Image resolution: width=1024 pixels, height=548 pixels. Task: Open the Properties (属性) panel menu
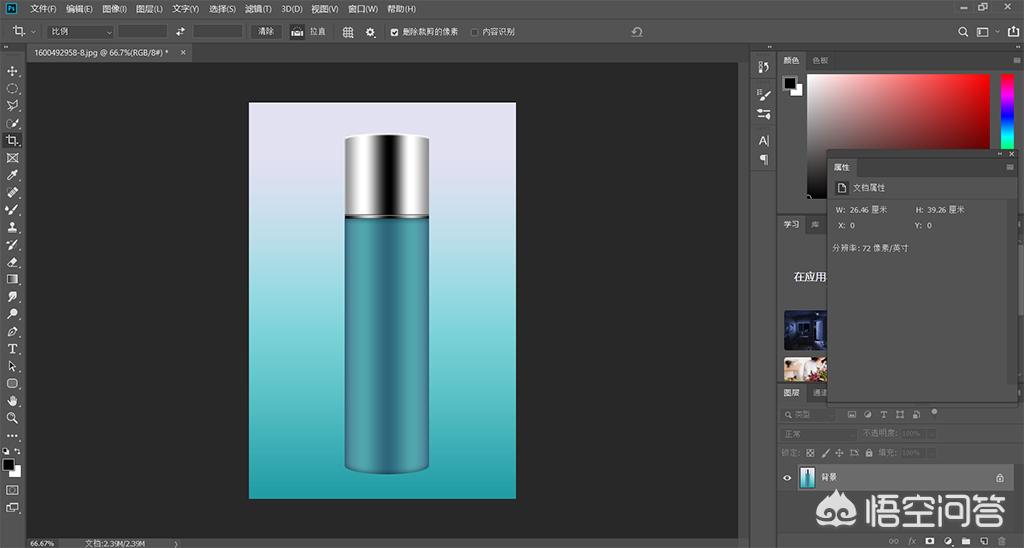coord(1009,167)
